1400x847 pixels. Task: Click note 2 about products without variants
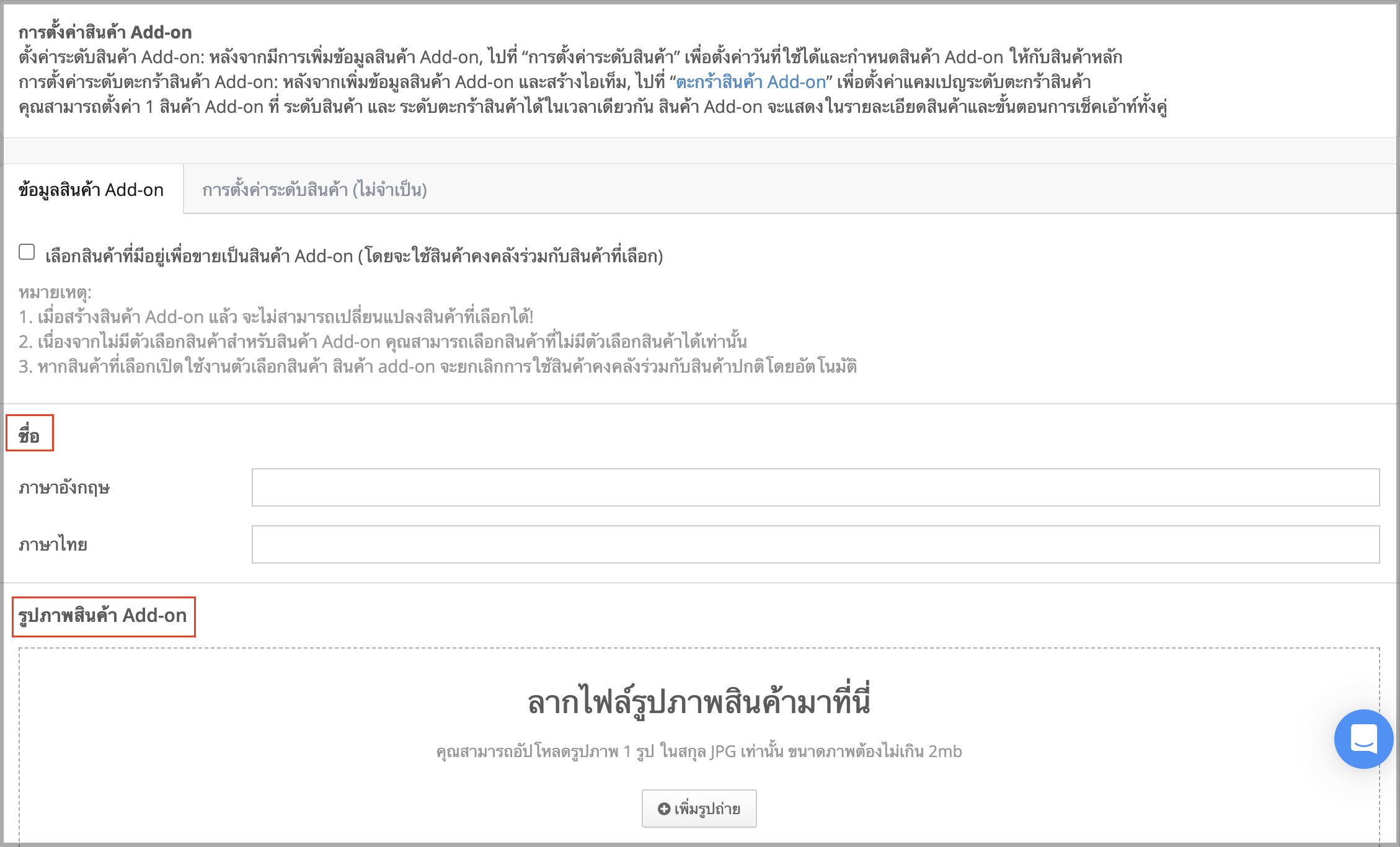pyautogui.click(x=383, y=342)
